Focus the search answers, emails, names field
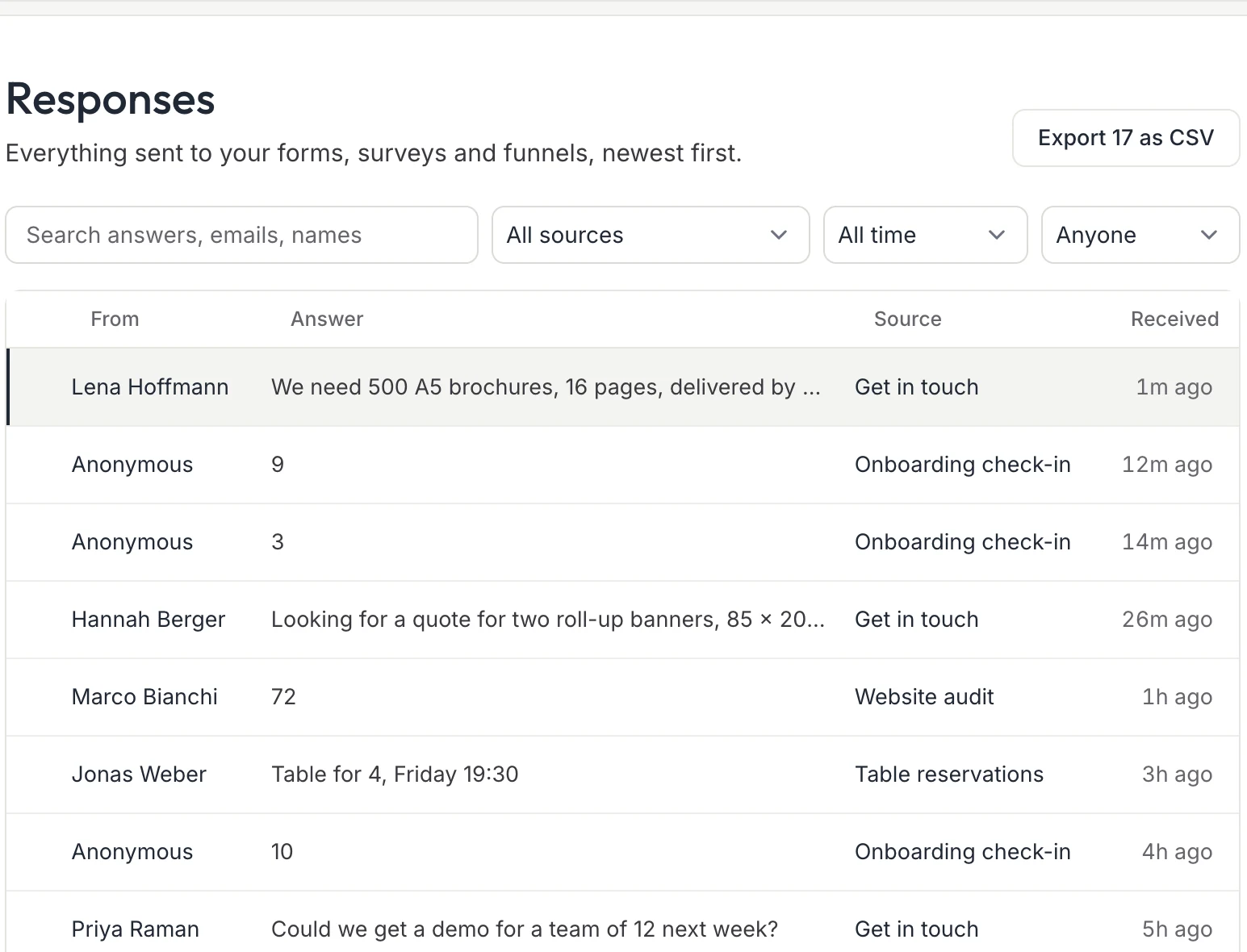 (x=242, y=235)
